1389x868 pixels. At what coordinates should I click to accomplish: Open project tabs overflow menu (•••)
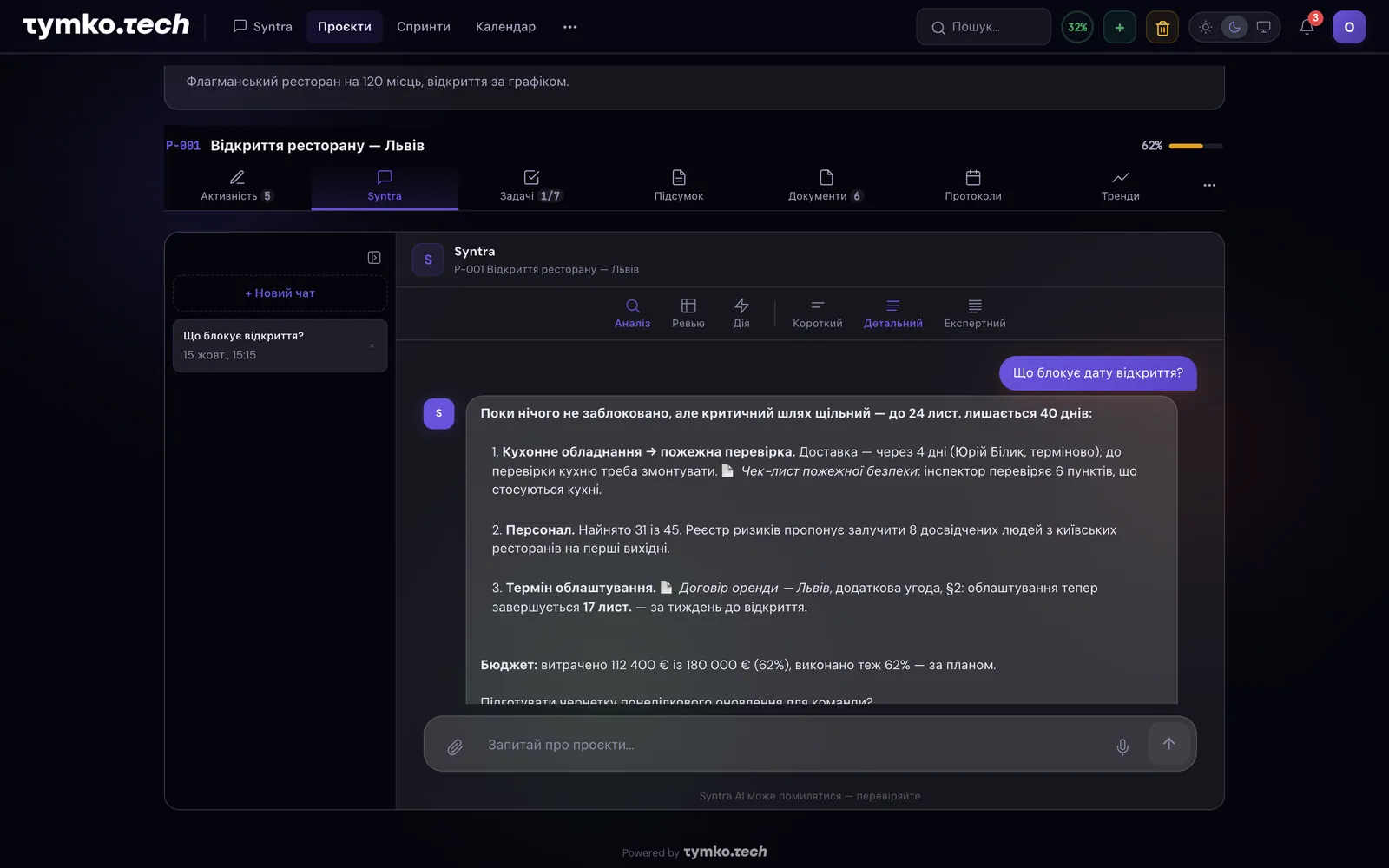(1209, 185)
